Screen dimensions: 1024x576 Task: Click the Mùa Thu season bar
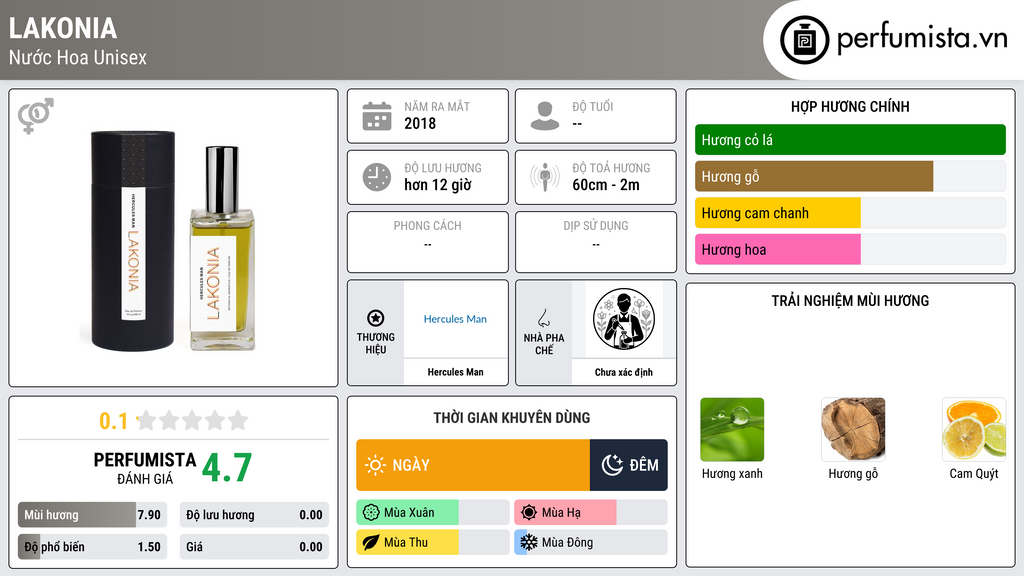tap(432, 542)
